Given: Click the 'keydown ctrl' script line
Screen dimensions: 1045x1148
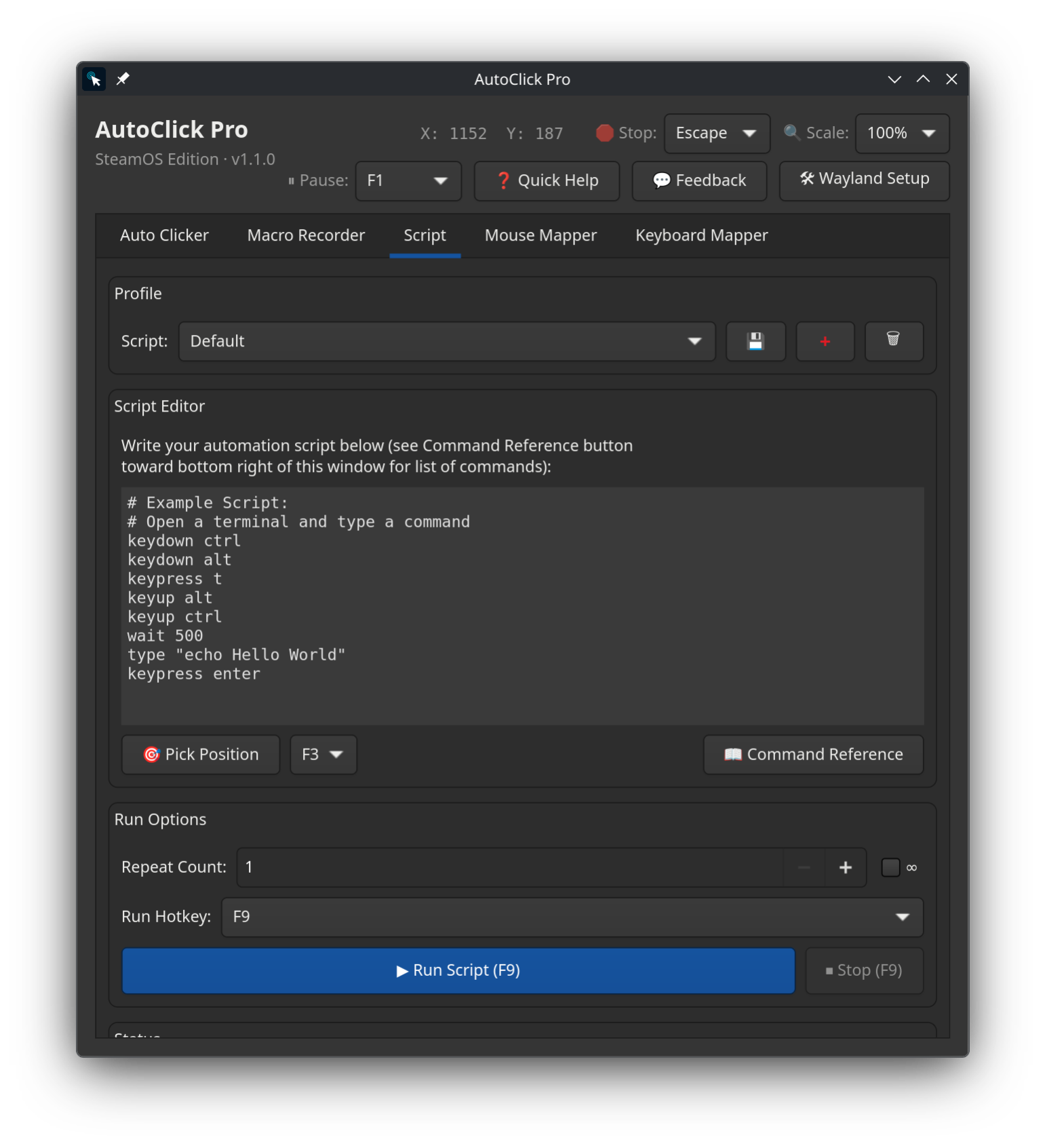Looking at the screenshot, I should point(184,541).
